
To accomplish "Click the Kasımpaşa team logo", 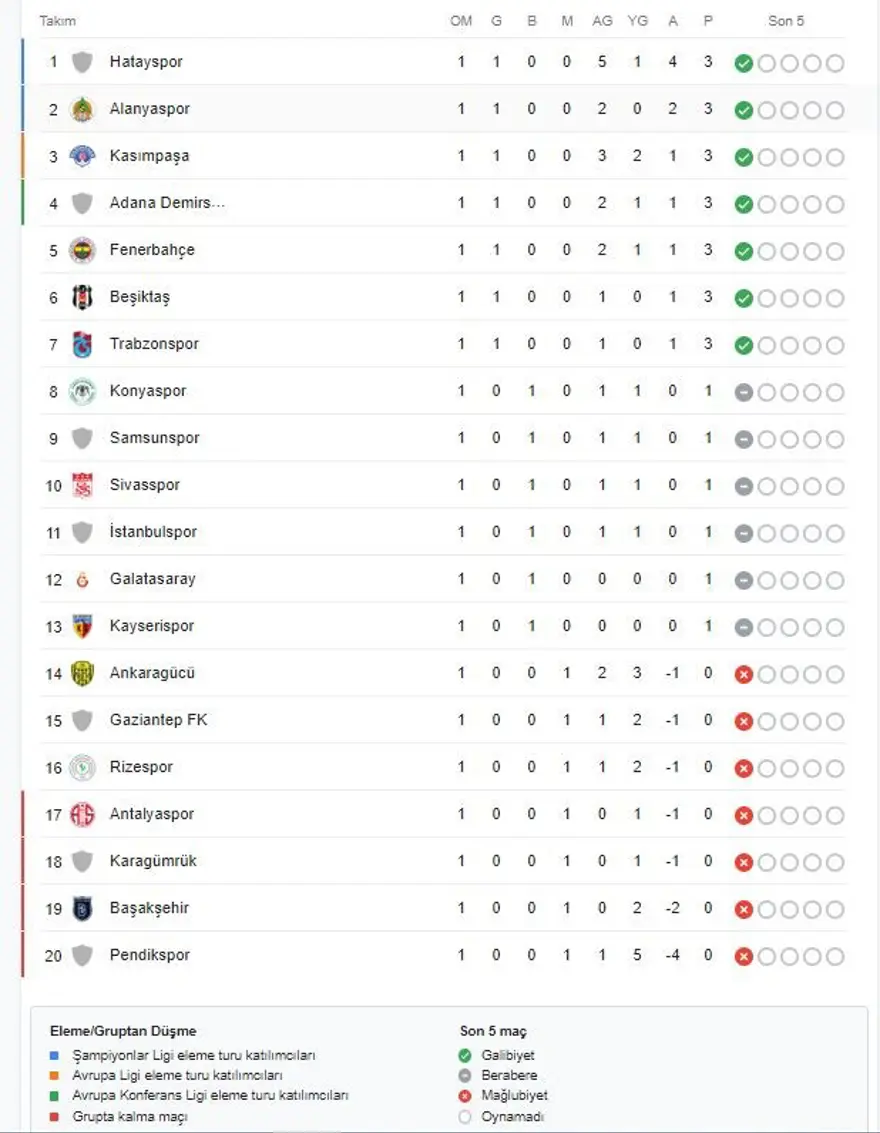I will click(x=82, y=156).
